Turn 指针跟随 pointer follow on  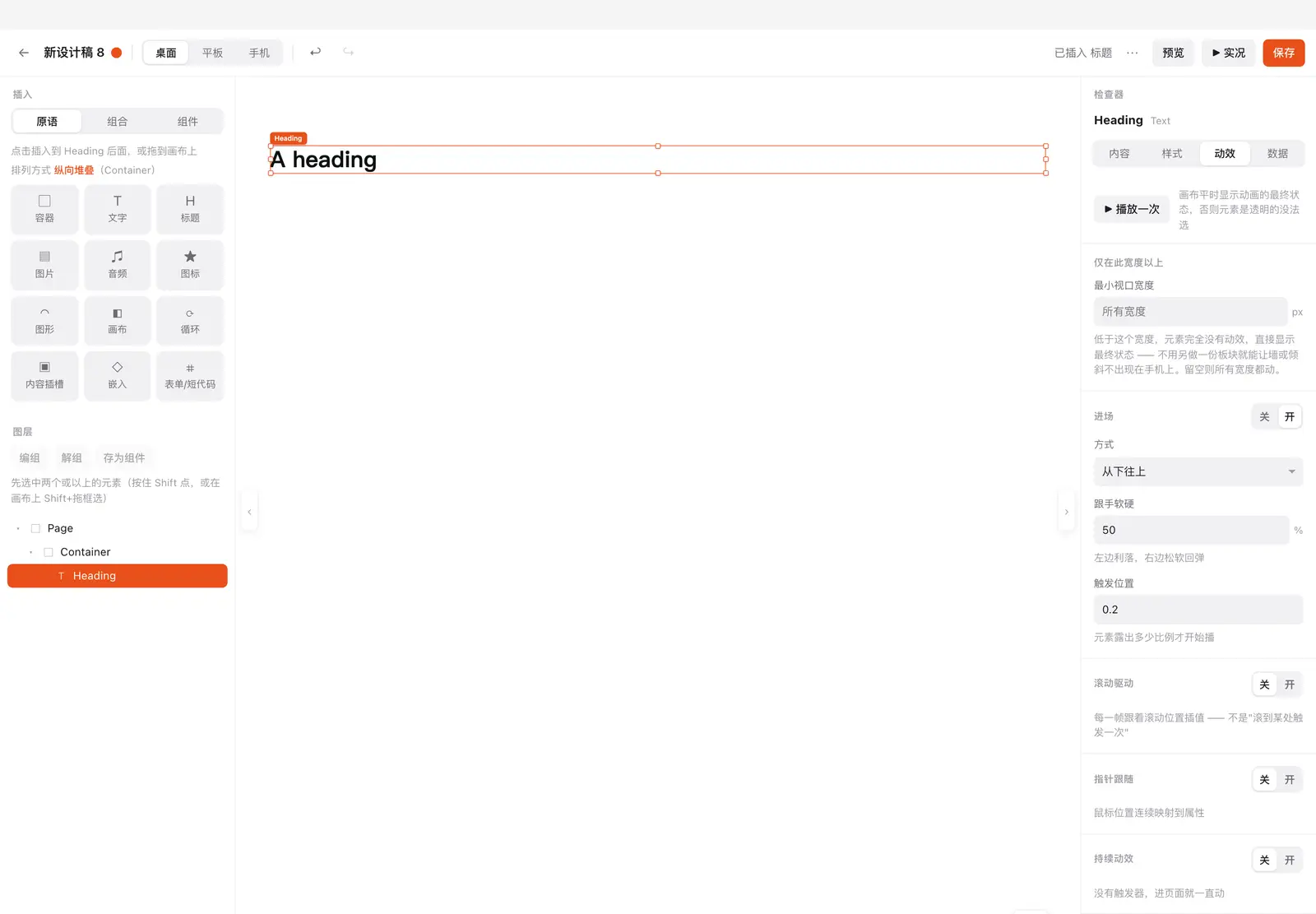coord(1290,779)
